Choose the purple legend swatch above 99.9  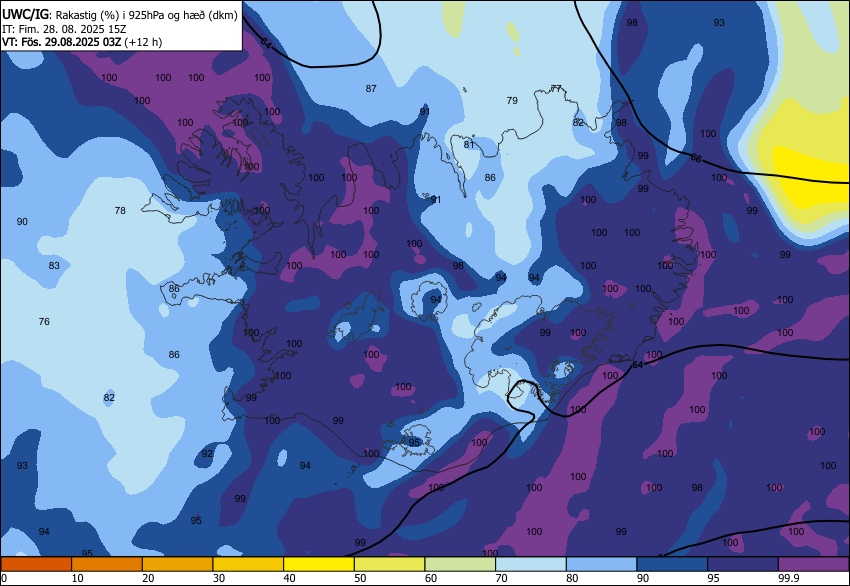pyautogui.click(x=814, y=564)
